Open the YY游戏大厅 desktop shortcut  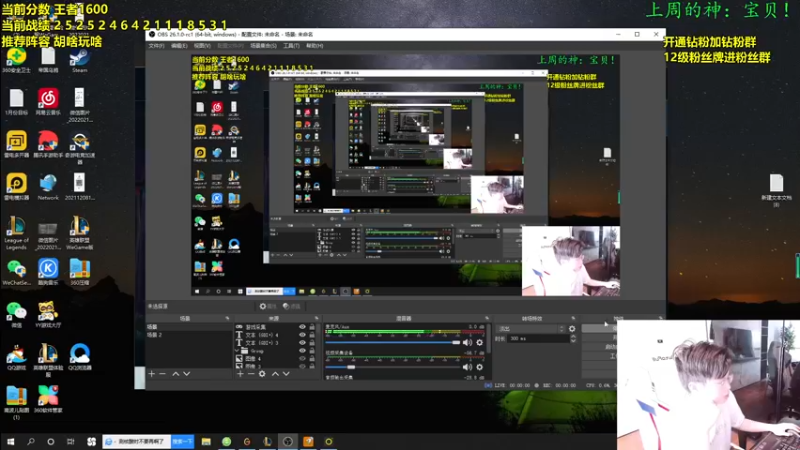[48, 314]
